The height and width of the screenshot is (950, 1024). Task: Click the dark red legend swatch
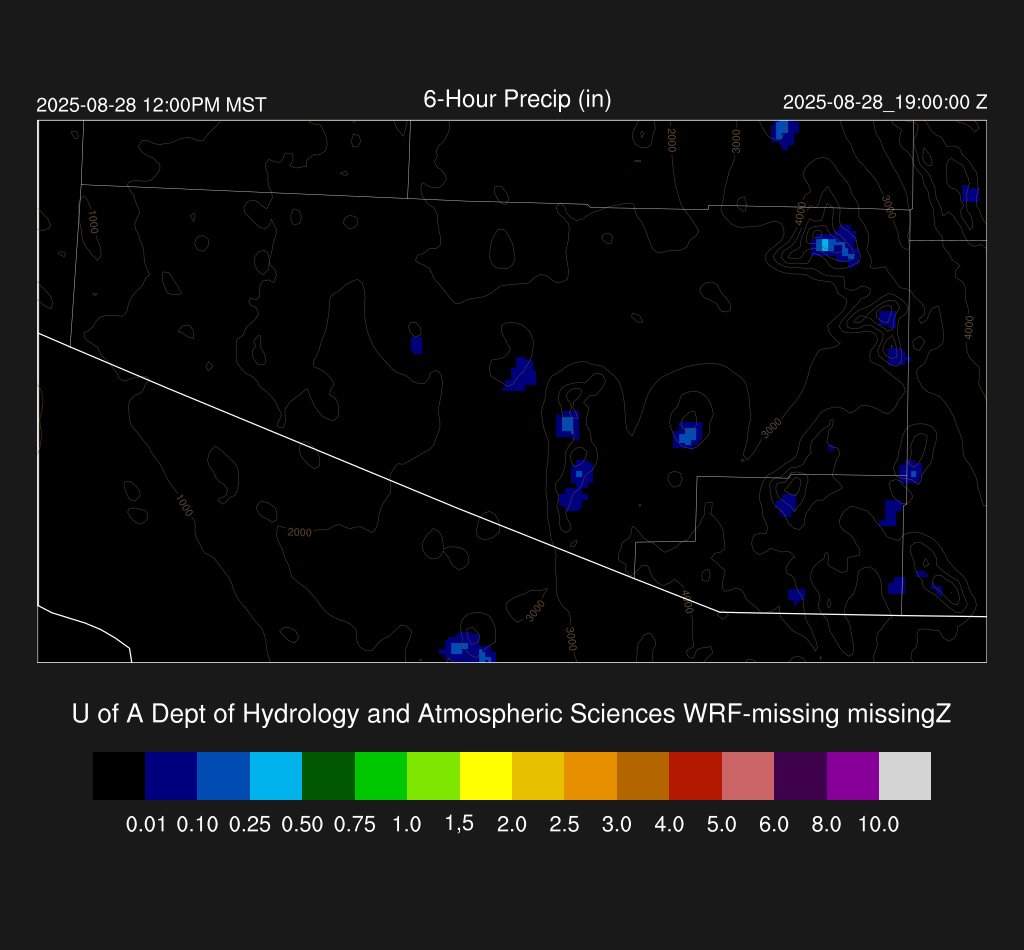click(x=696, y=776)
